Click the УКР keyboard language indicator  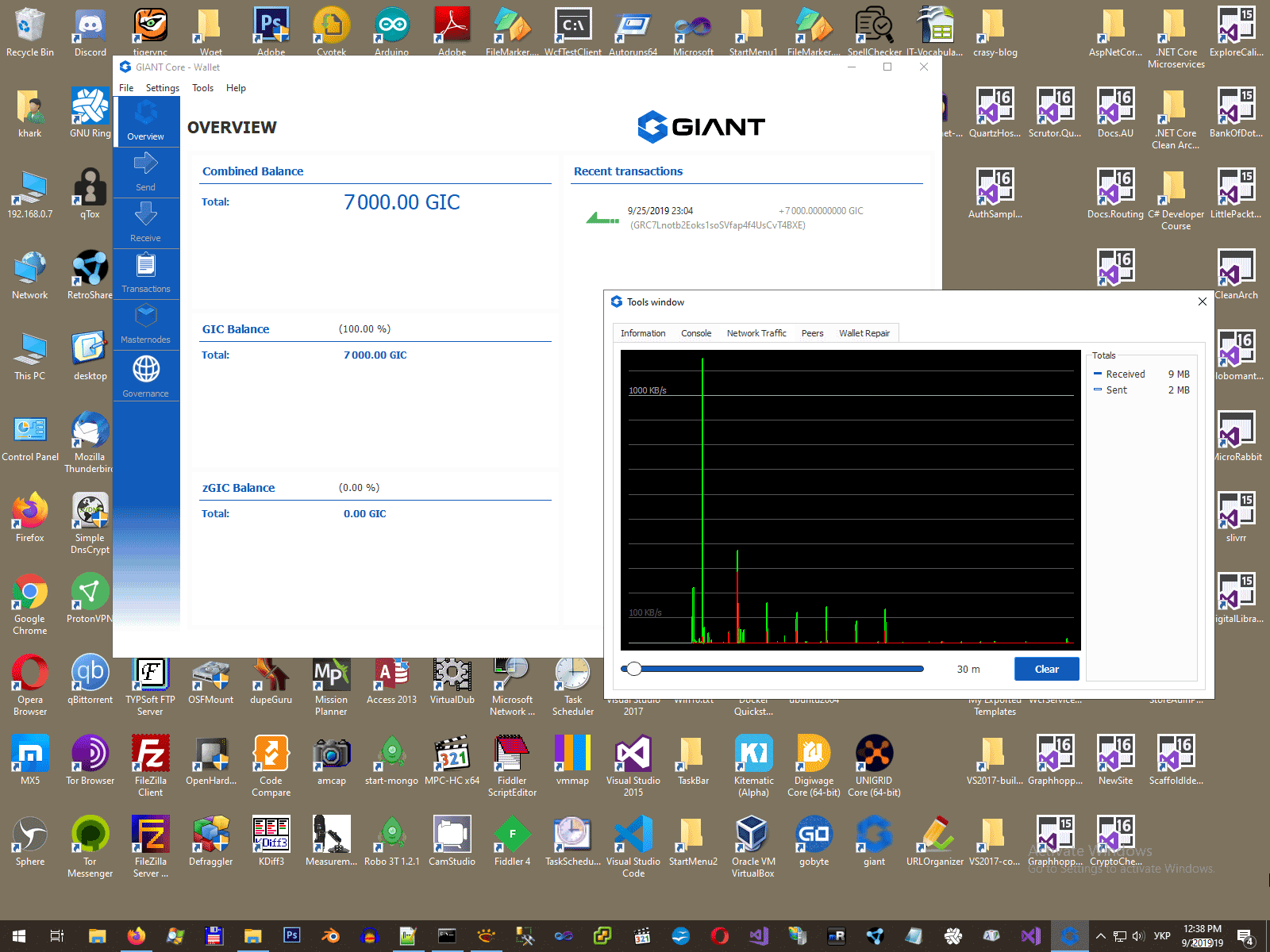coord(1162,936)
